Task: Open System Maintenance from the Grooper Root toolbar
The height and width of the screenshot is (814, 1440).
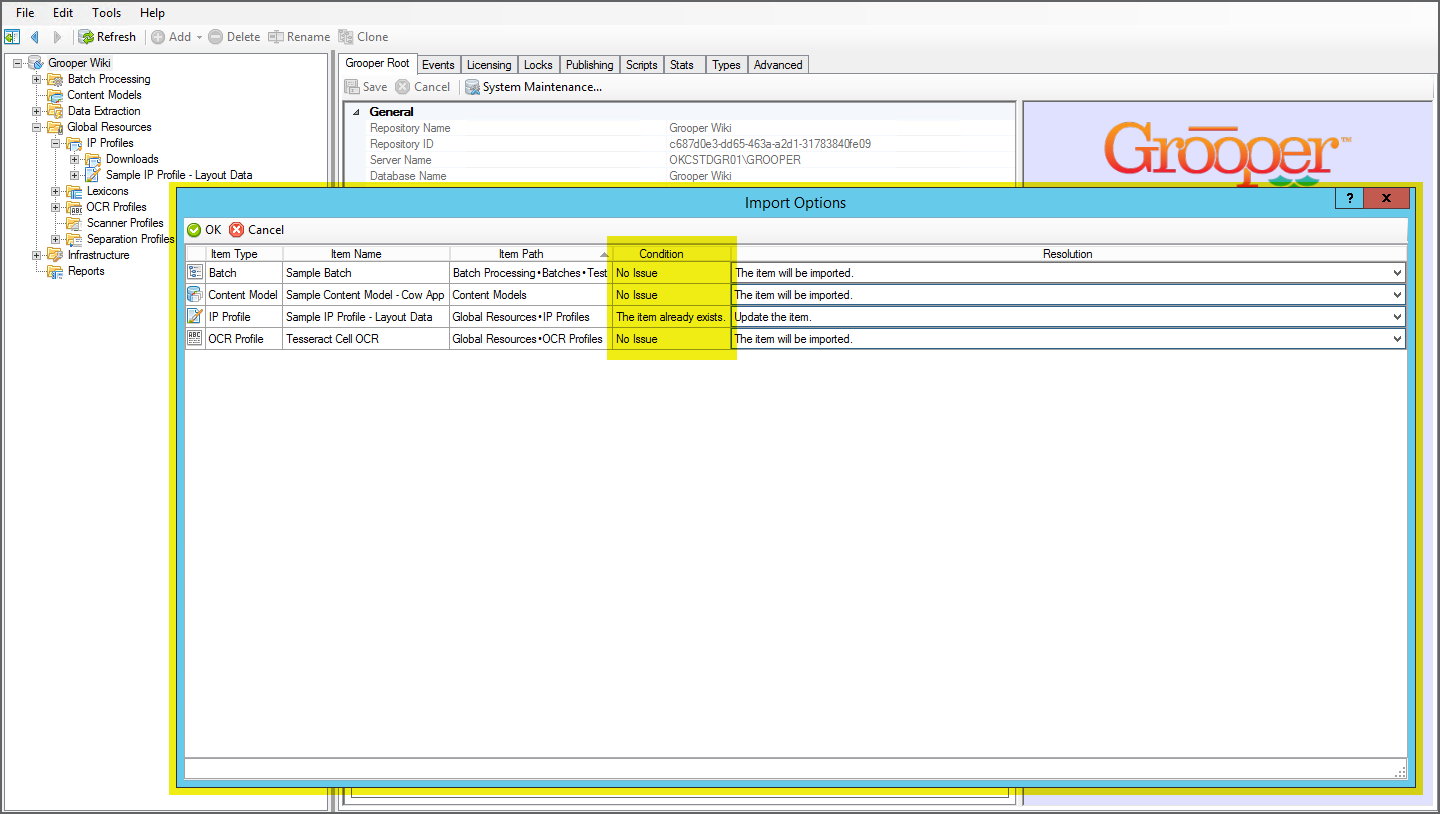Action: (533, 87)
